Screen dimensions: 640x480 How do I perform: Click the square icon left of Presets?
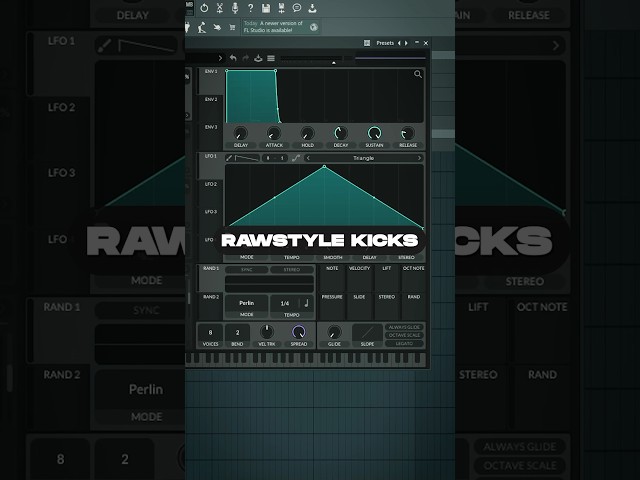pos(367,43)
